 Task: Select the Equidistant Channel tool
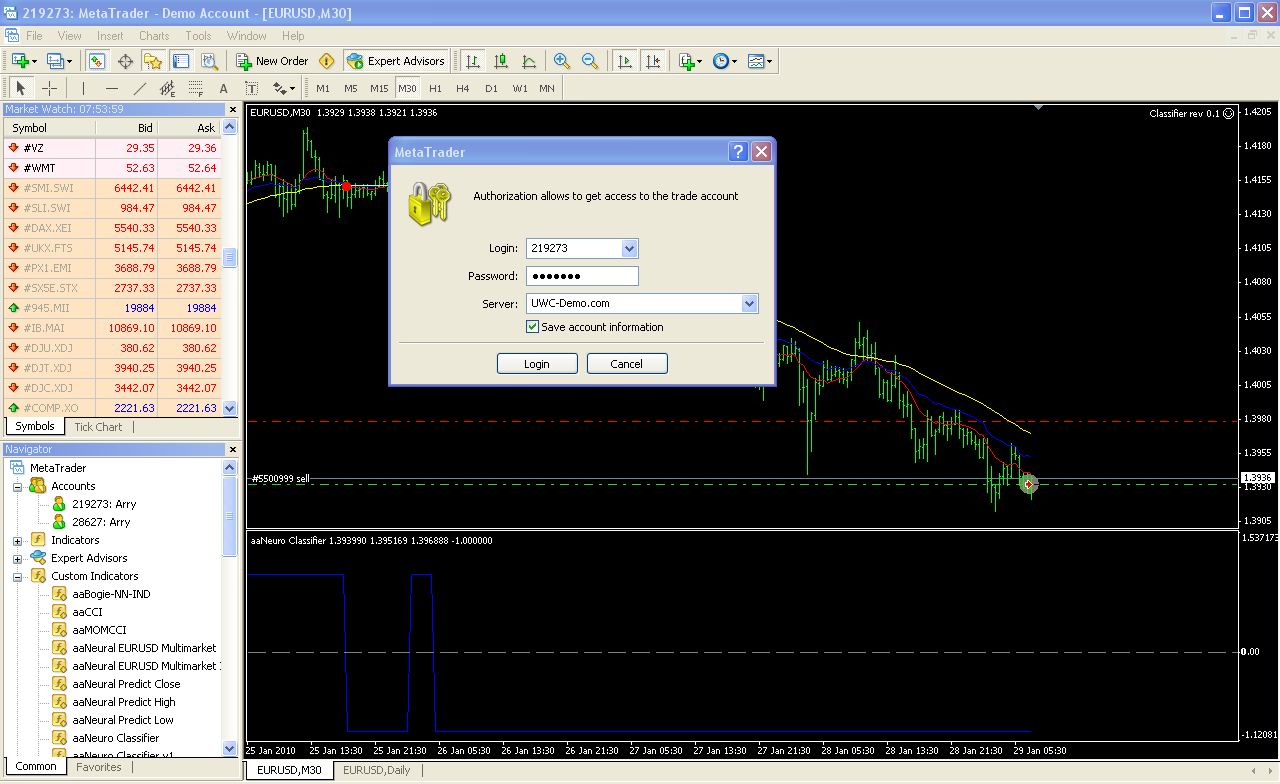pyautogui.click(x=168, y=88)
